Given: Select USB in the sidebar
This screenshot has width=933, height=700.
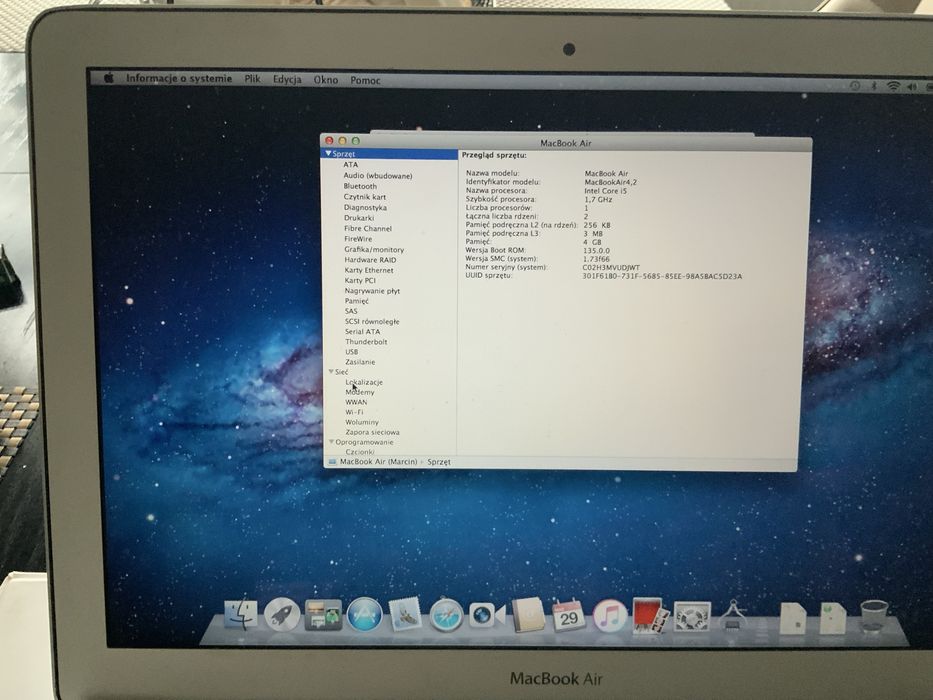Looking at the screenshot, I should coord(351,351).
